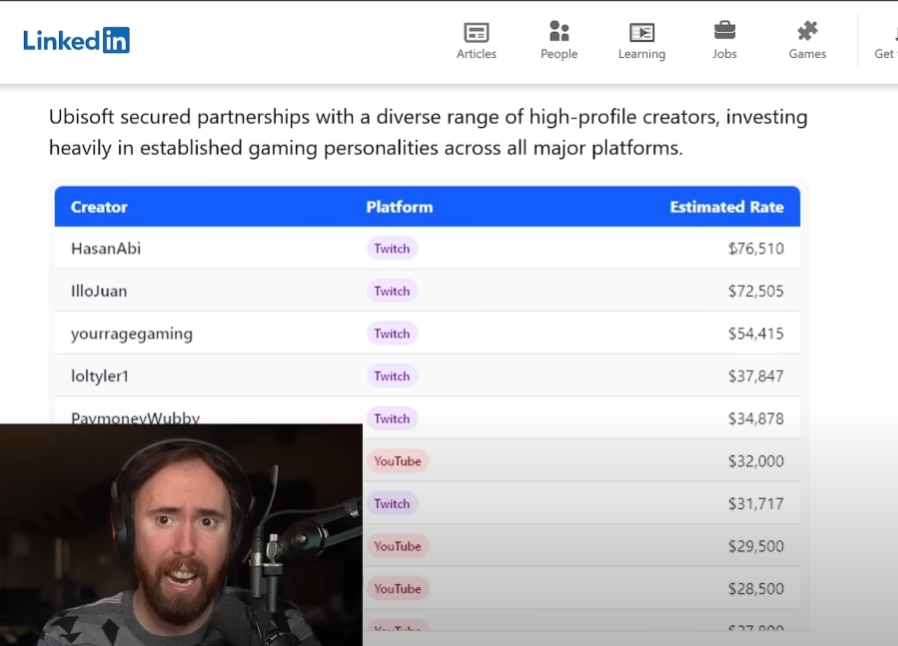Click the Twitch badge in loltyler1 row
This screenshot has width=898, height=646.
pos(392,376)
